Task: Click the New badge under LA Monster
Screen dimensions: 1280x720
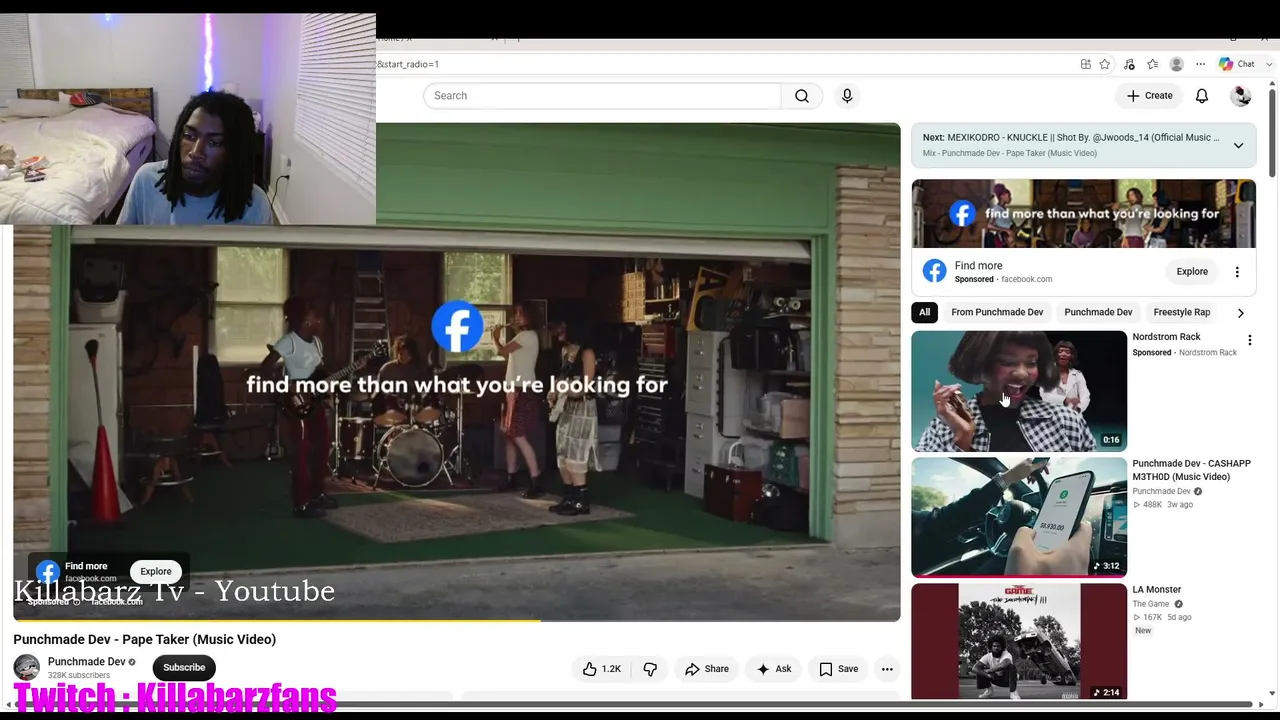Action: coord(1143,631)
